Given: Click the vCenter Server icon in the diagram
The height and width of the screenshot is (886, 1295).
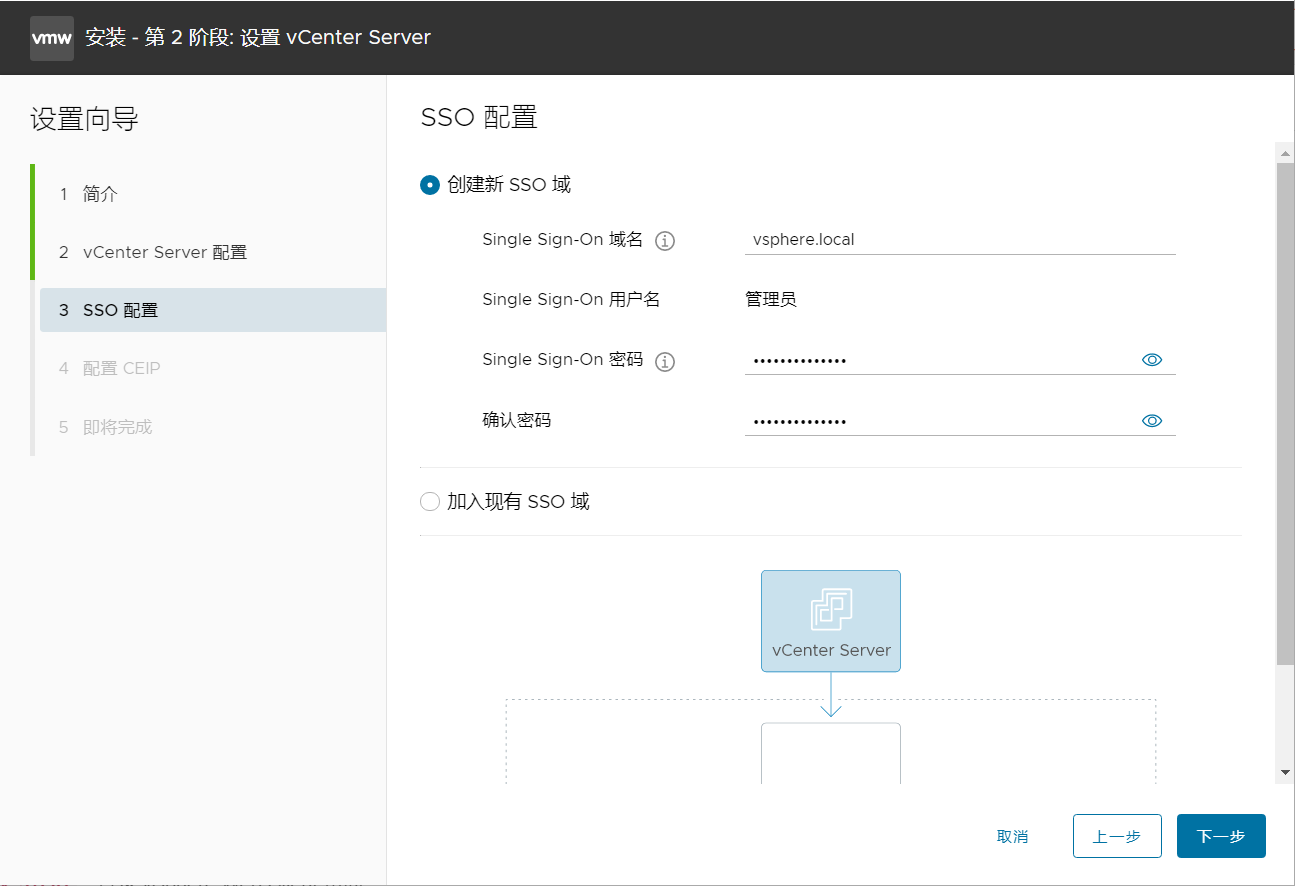Looking at the screenshot, I should pyautogui.click(x=830, y=620).
